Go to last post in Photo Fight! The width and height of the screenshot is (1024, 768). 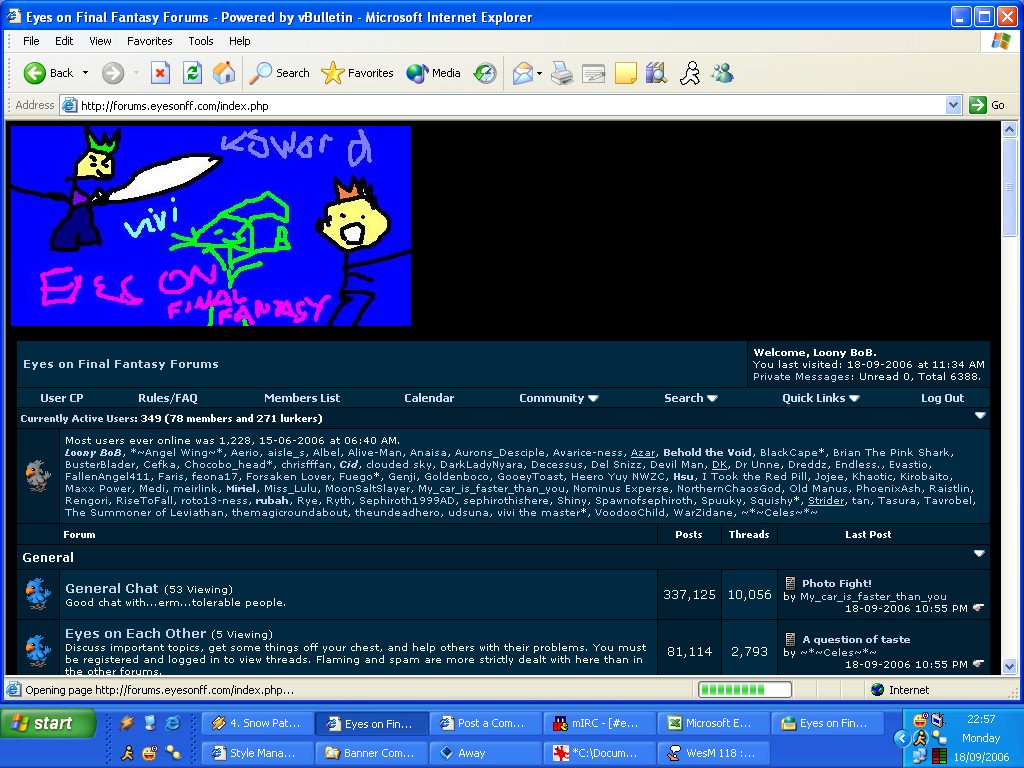coord(978,608)
